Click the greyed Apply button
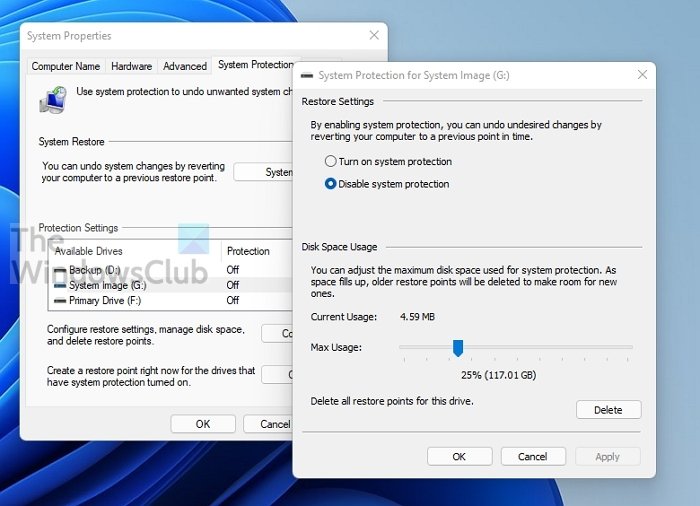This screenshot has height=506, width=700. [x=607, y=456]
